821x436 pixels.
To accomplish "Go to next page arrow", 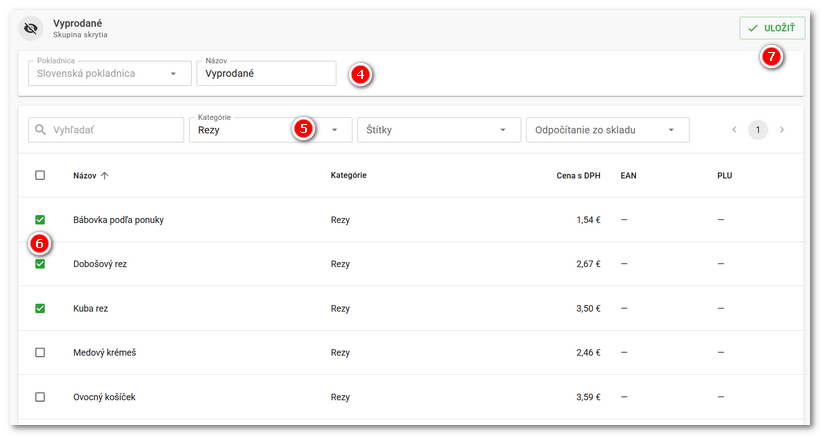I will [x=782, y=130].
